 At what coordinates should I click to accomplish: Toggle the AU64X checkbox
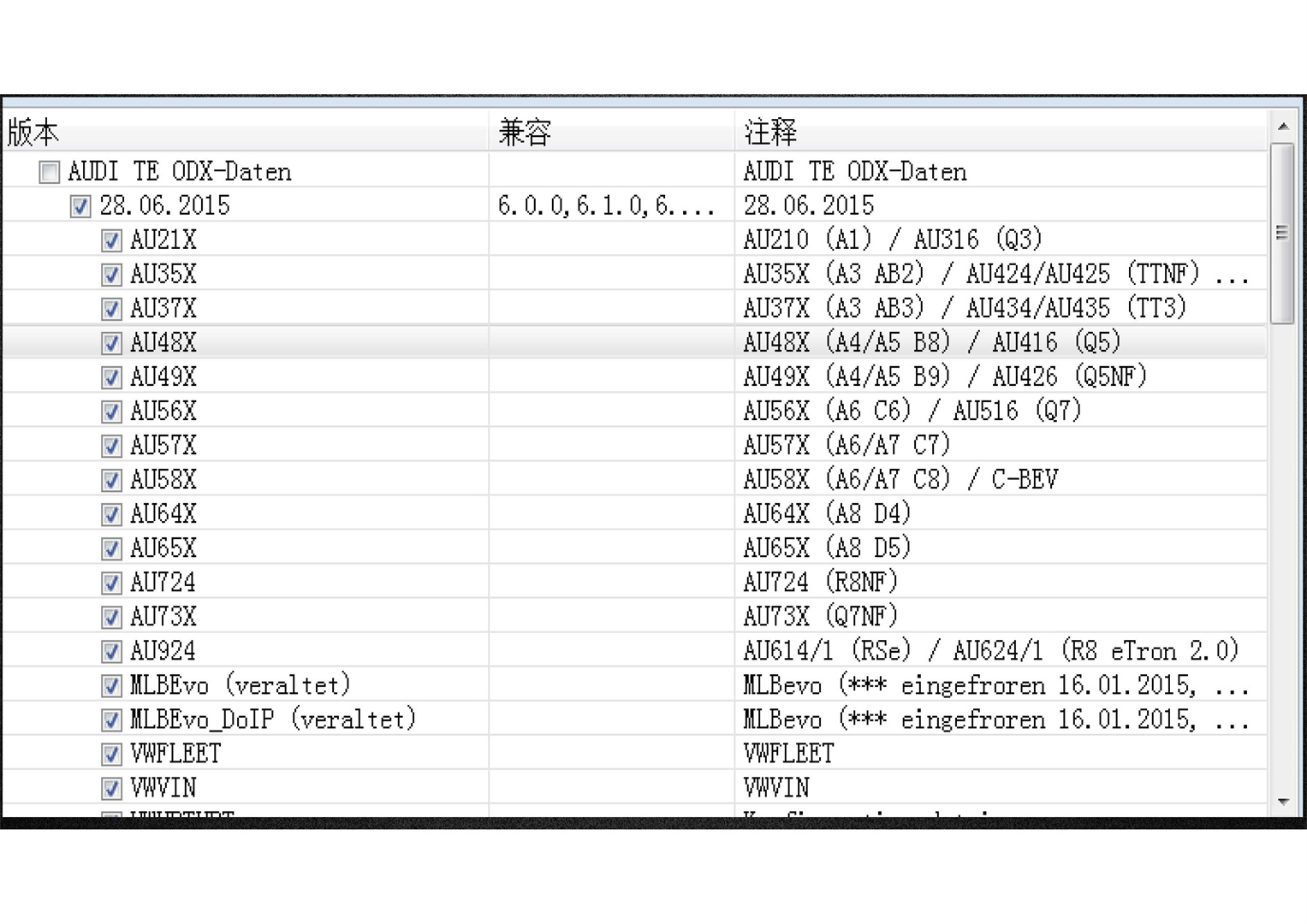point(111,514)
